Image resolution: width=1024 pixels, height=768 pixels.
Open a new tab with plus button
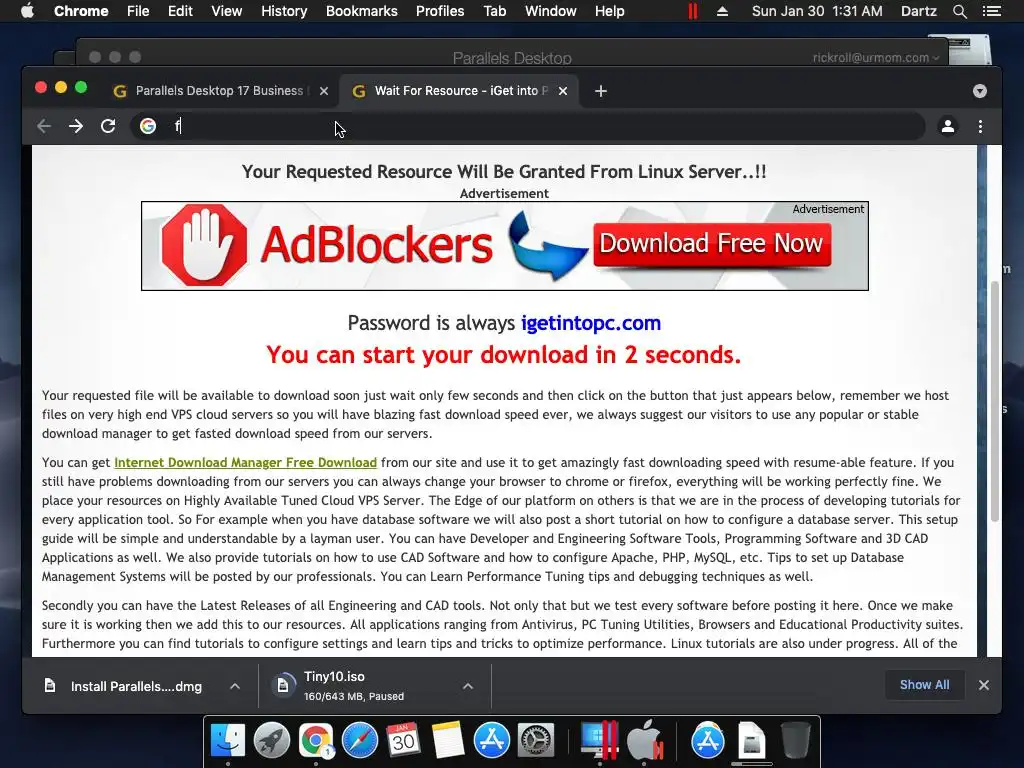coord(601,91)
